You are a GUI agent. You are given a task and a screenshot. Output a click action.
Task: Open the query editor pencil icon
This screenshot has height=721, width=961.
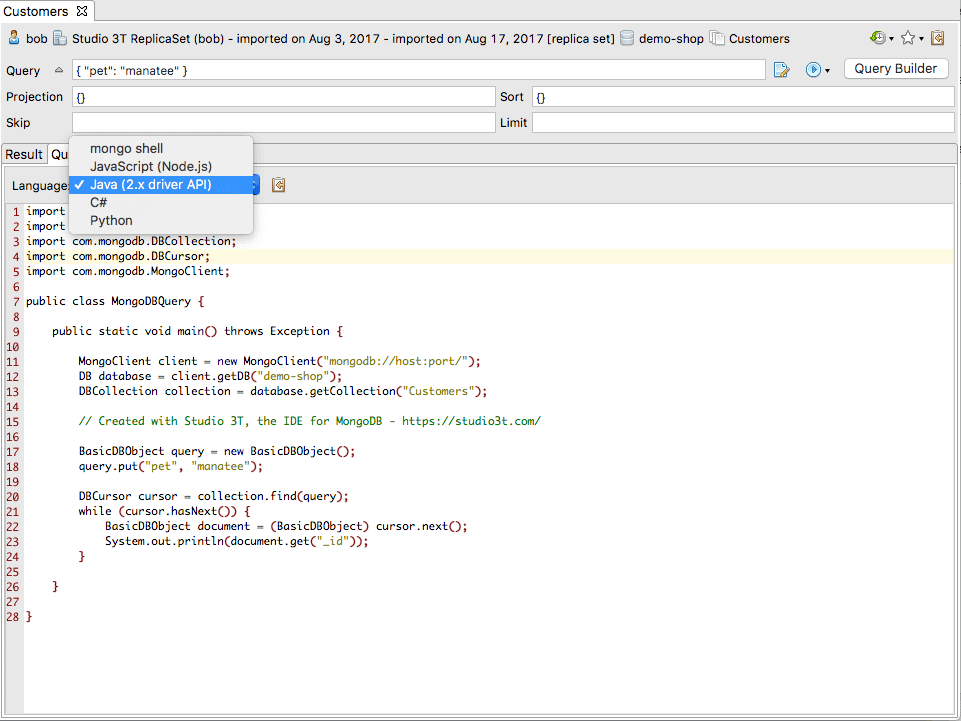[x=782, y=70]
